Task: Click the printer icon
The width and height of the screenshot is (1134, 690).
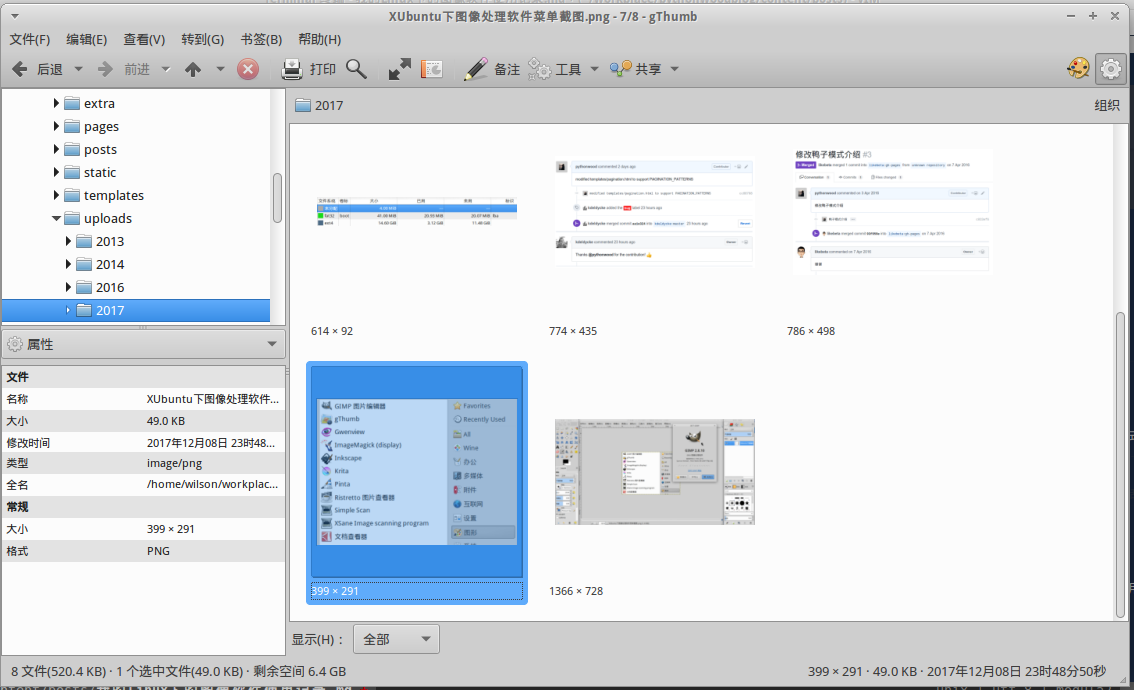Action: pos(291,69)
